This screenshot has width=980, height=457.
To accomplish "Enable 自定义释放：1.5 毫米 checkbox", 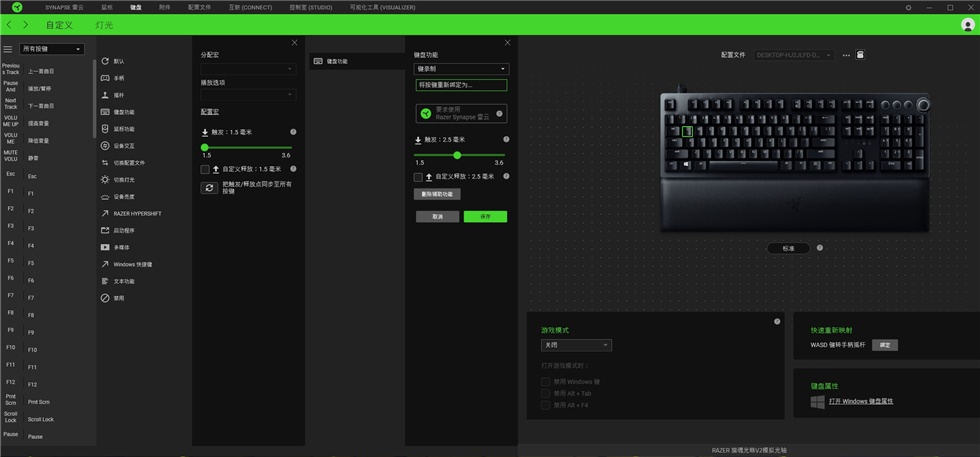I will 205,169.
